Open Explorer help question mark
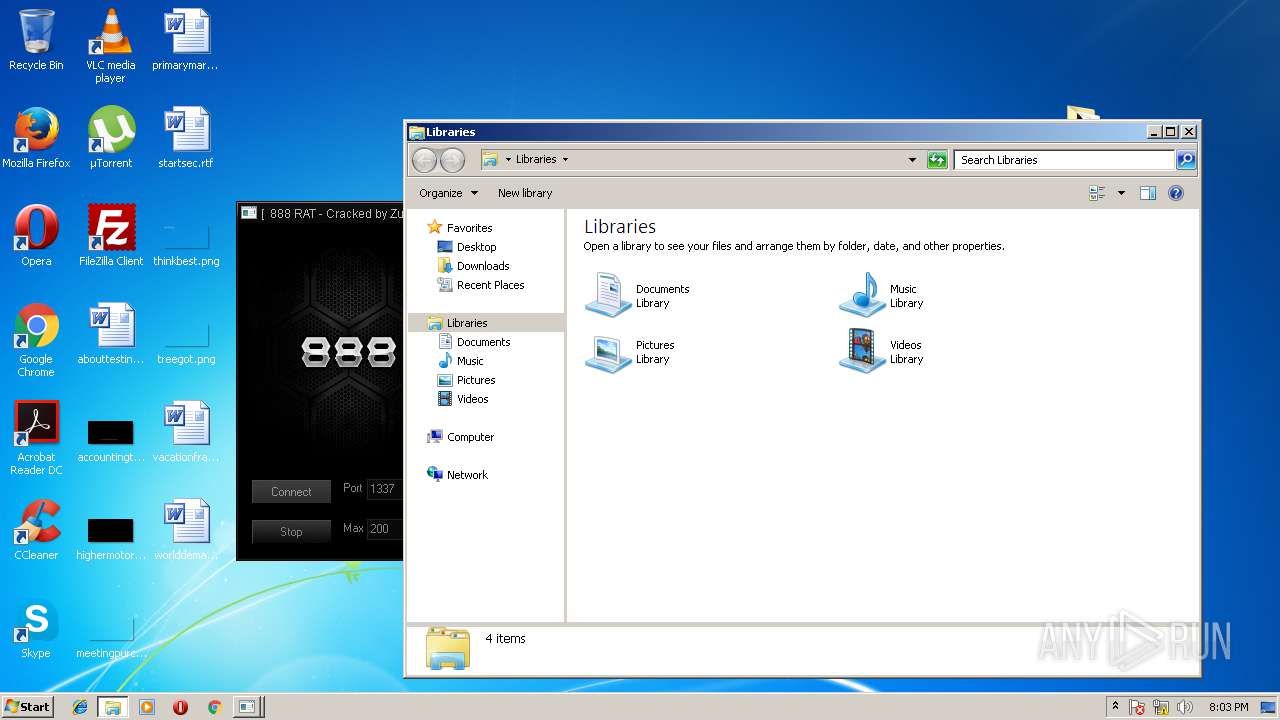1280x720 pixels. click(1176, 193)
